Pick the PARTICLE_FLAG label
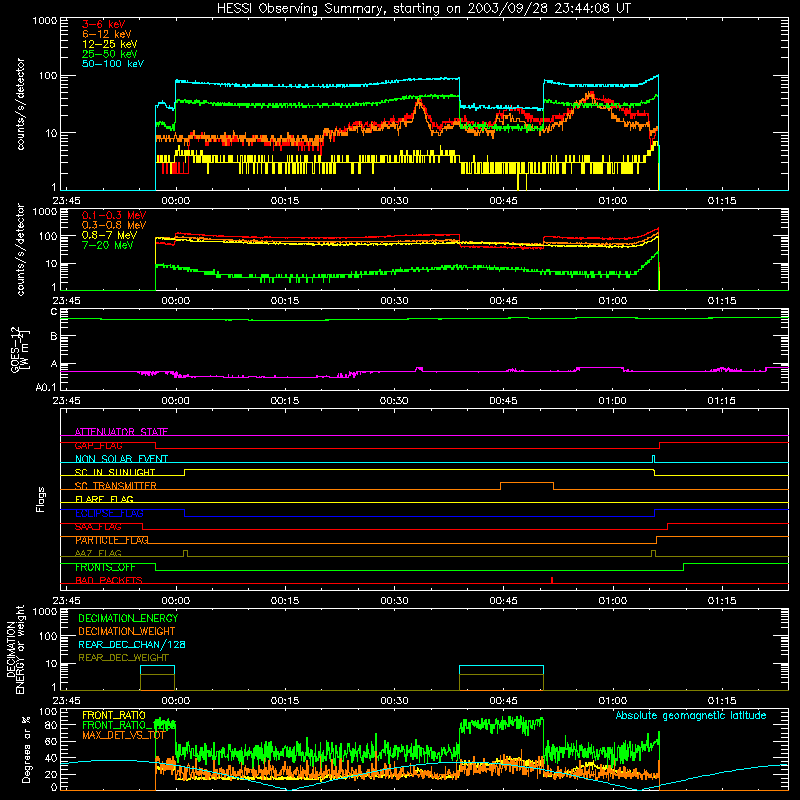The height and width of the screenshot is (800, 800). click(112, 540)
